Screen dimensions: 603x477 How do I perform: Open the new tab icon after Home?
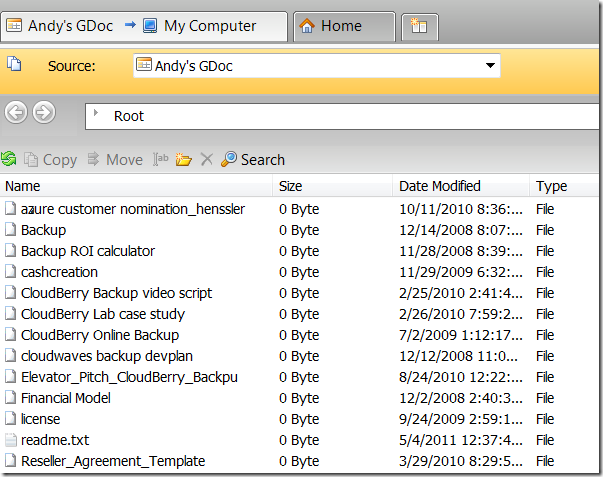click(419, 26)
